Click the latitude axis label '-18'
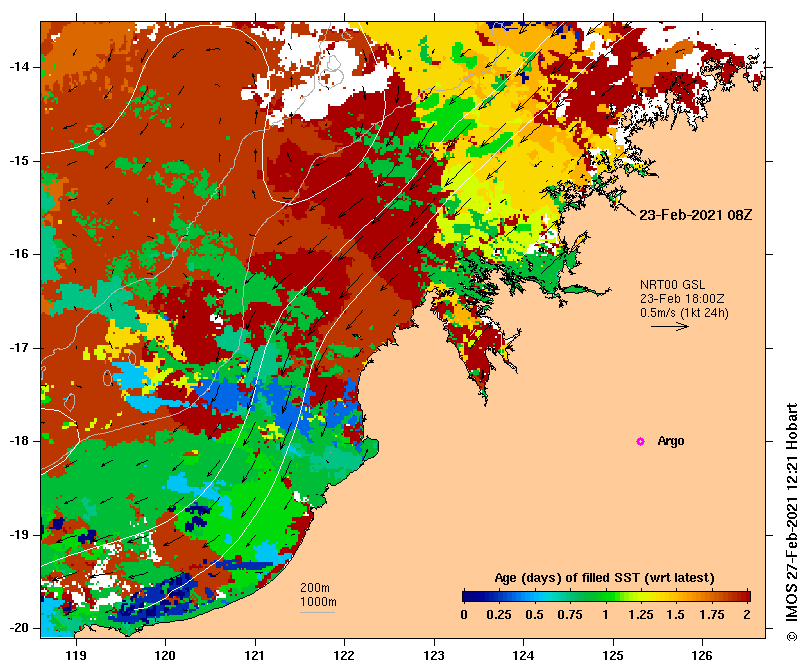 [19, 441]
